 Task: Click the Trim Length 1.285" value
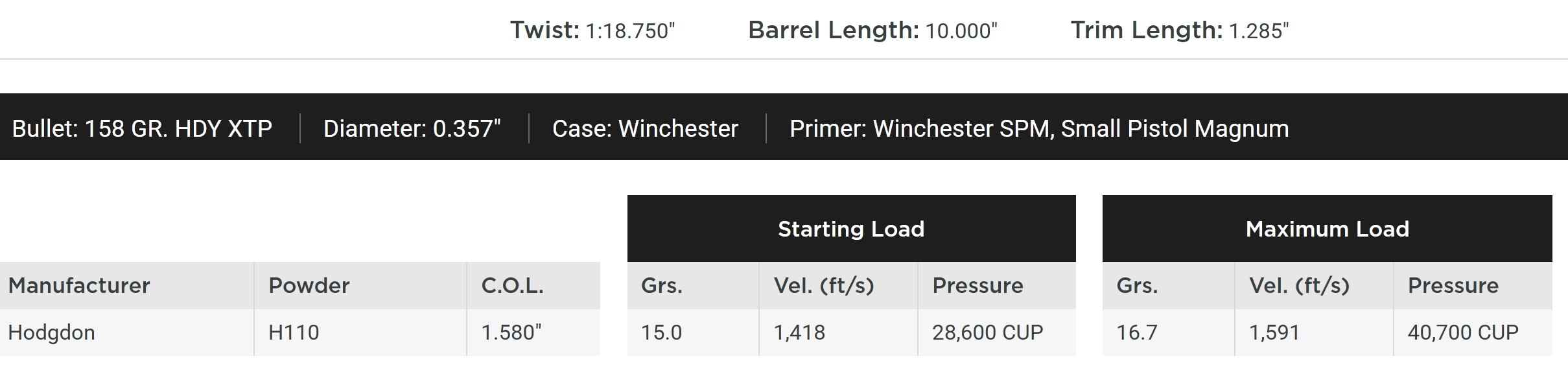click(1179, 30)
